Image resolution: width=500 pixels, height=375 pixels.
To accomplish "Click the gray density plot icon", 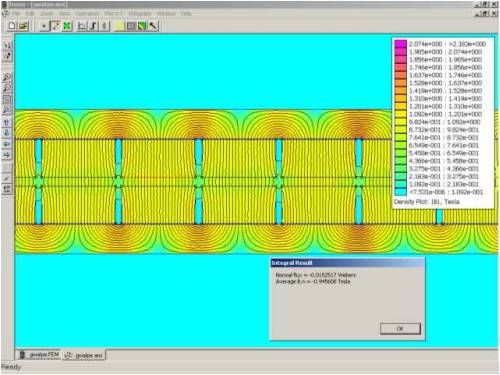I will tap(131, 26).
